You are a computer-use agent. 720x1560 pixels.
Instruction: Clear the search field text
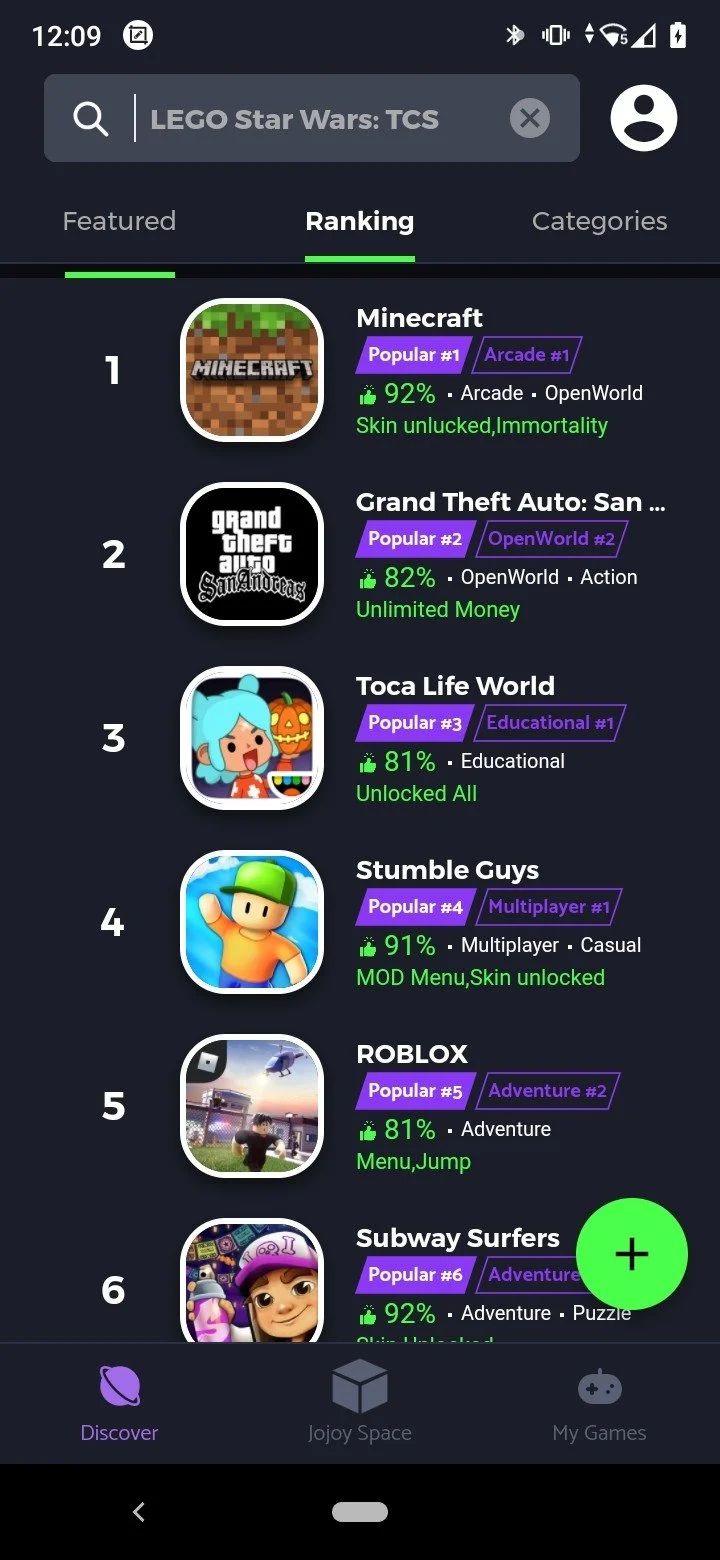pyautogui.click(x=530, y=119)
